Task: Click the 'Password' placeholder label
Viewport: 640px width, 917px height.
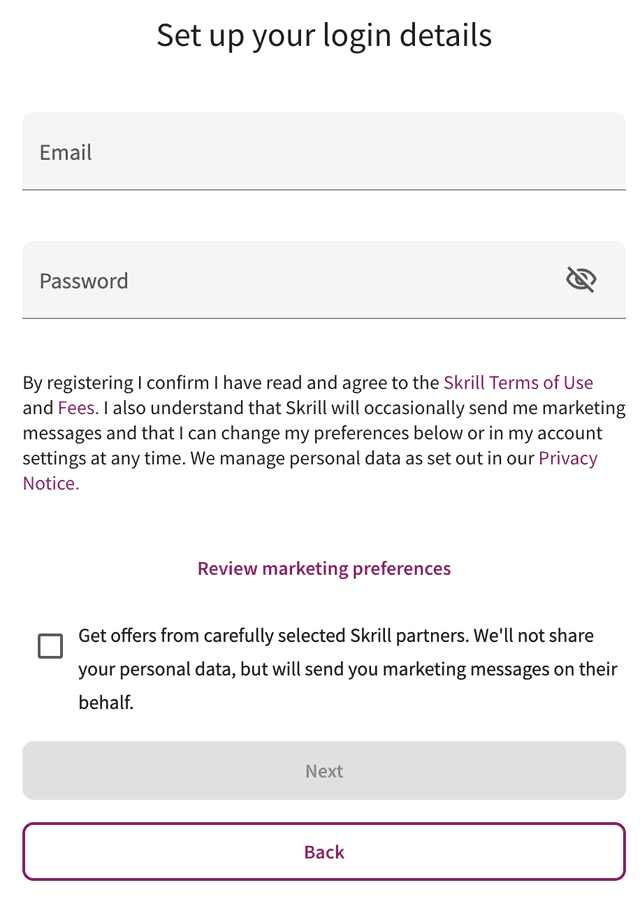Action: tap(84, 281)
